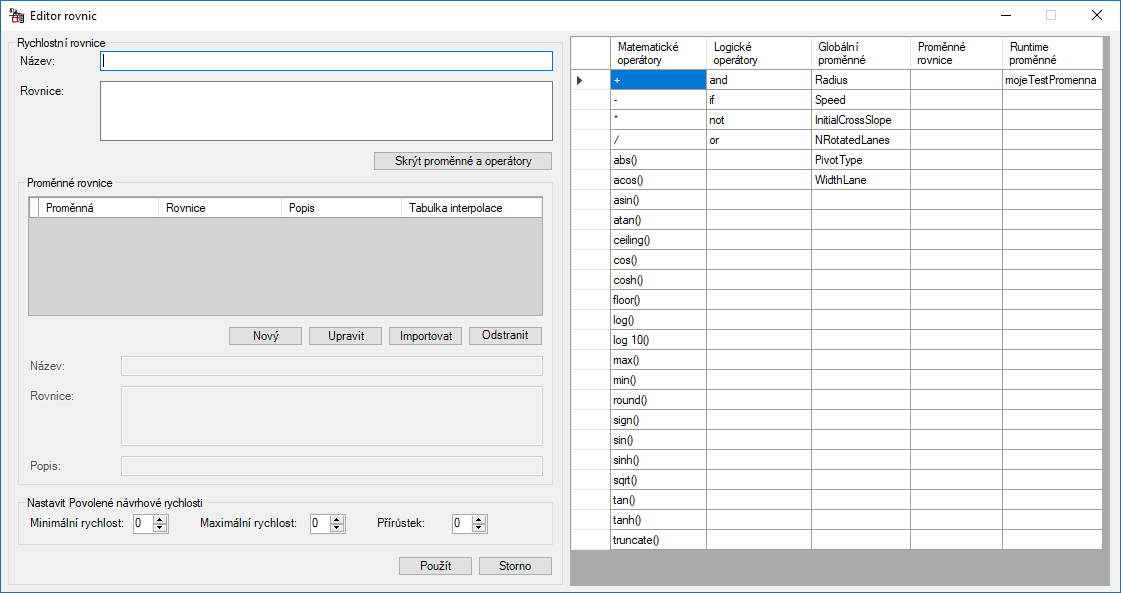Click the Importovat button
The image size is (1121, 593).
pos(425,336)
